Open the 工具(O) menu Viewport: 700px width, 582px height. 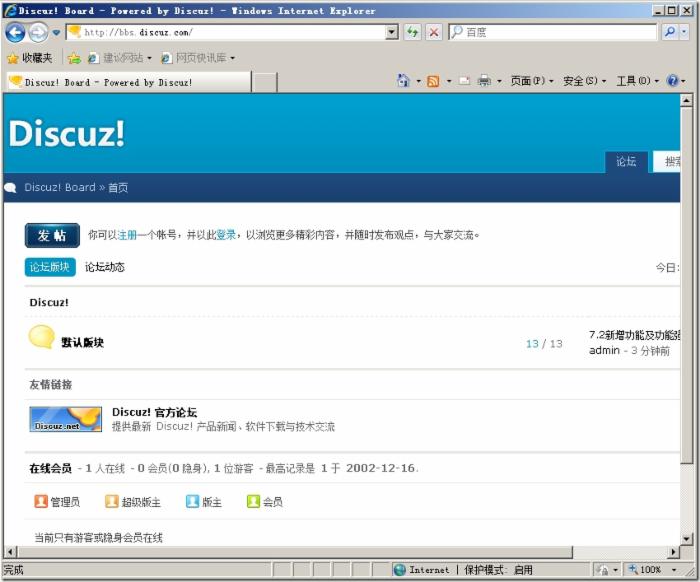pos(636,81)
